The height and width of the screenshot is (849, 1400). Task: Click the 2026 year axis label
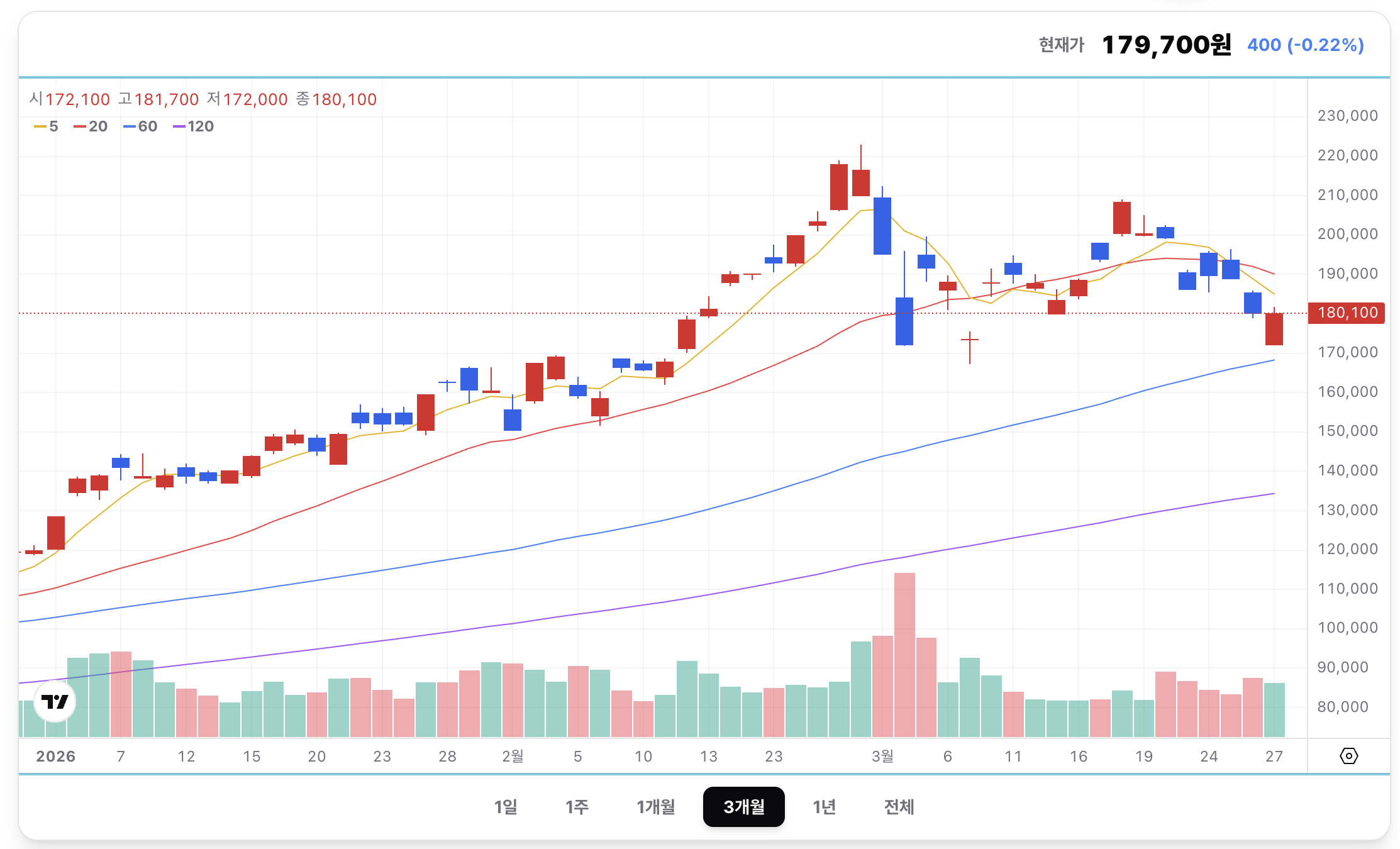56,756
